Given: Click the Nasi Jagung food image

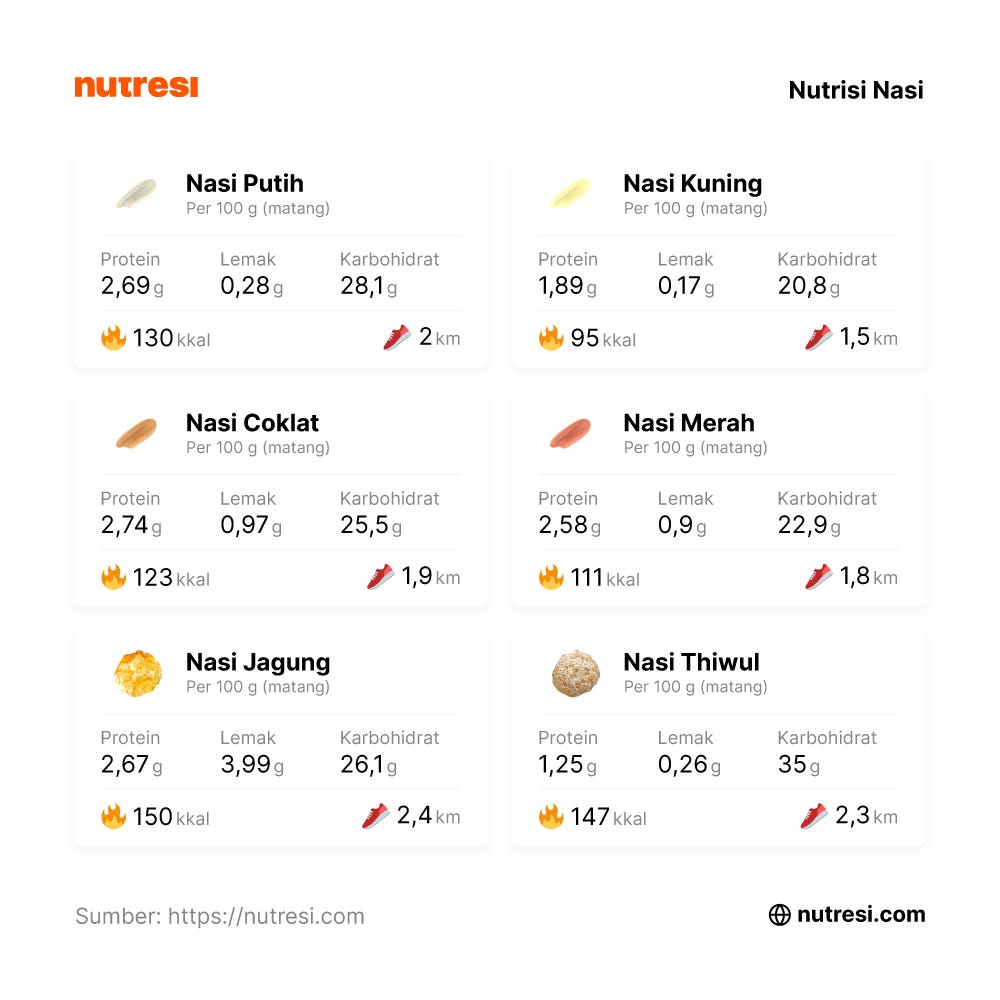Looking at the screenshot, I should point(136,673).
